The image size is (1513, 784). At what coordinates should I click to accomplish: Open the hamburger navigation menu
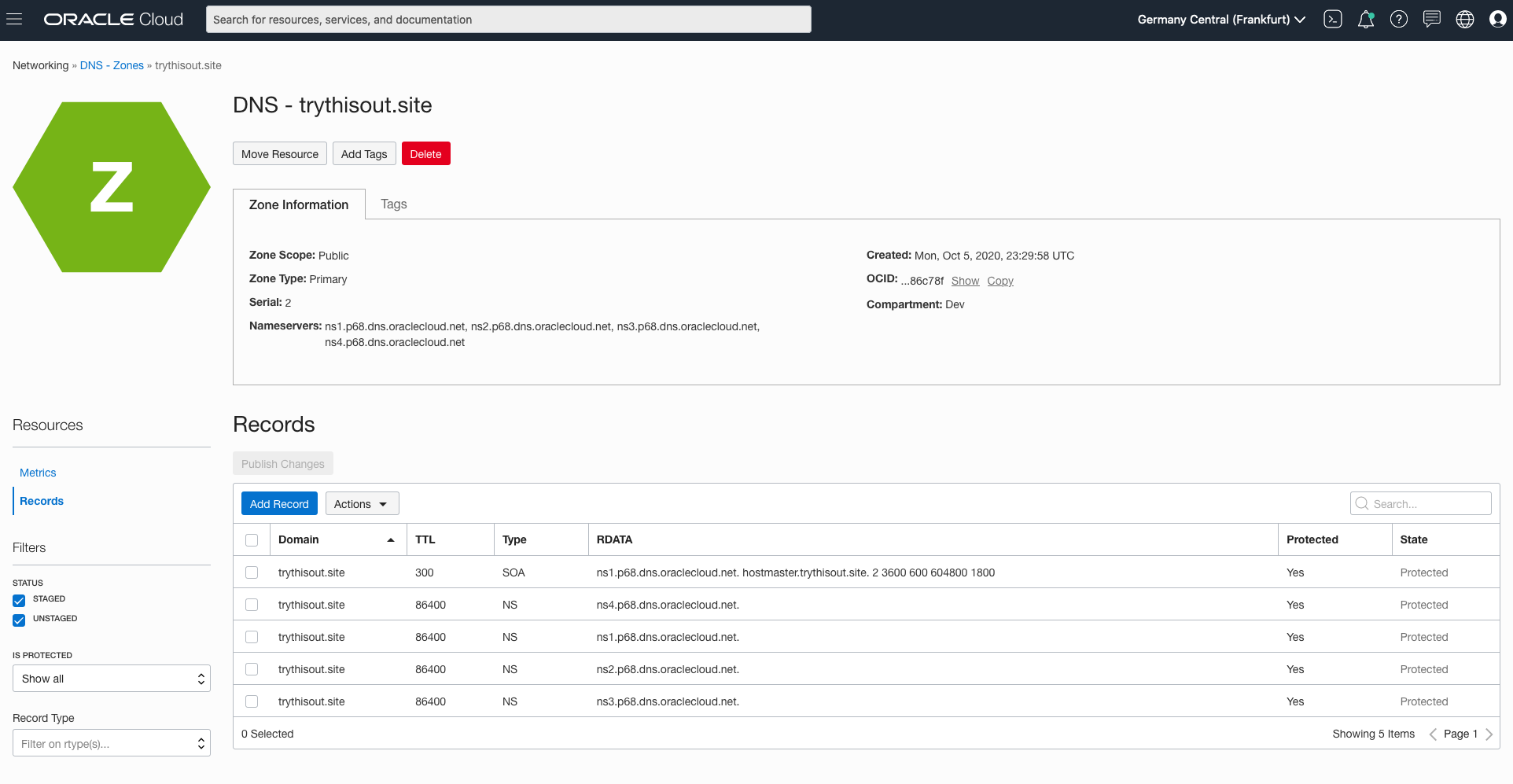[x=14, y=20]
